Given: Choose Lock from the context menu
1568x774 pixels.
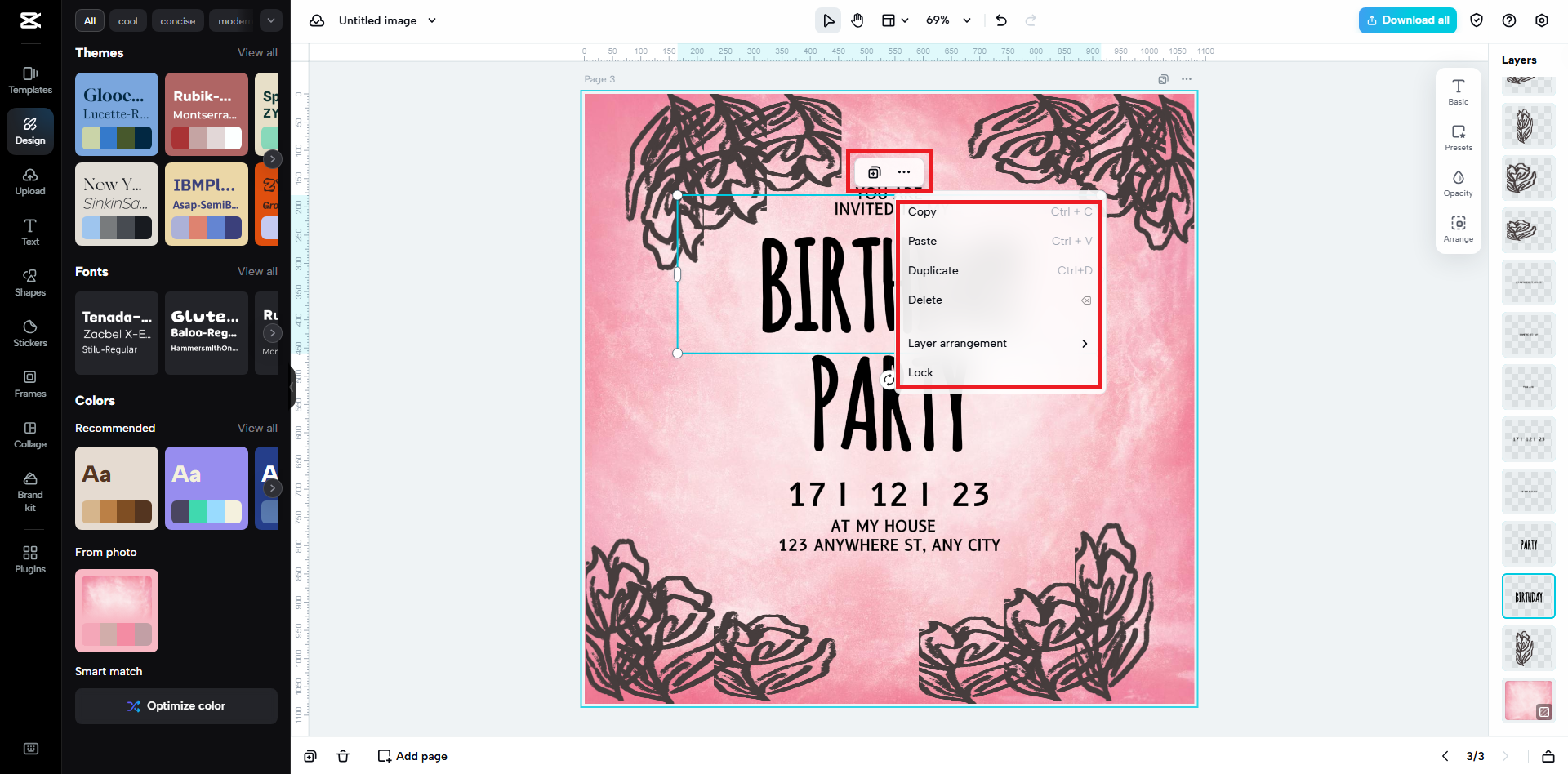Looking at the screenshot, I should [920, 373].
